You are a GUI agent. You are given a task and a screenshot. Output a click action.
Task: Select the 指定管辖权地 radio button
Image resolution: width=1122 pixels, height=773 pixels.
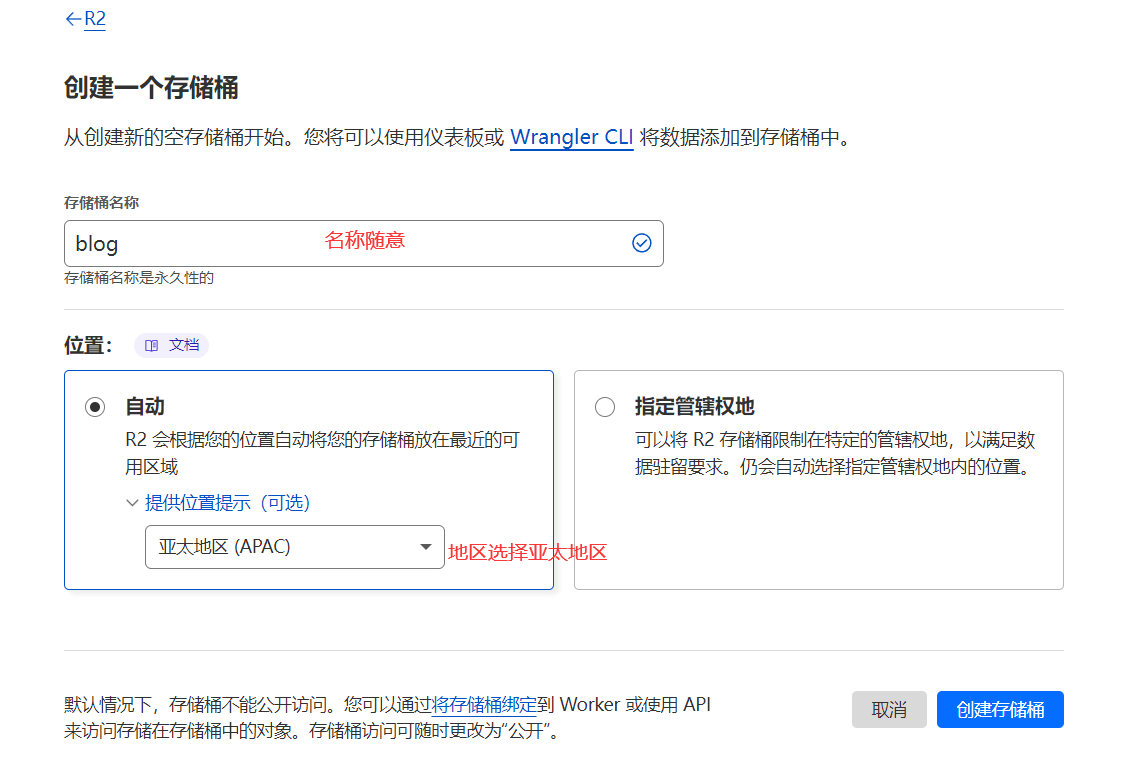(605, 407)
